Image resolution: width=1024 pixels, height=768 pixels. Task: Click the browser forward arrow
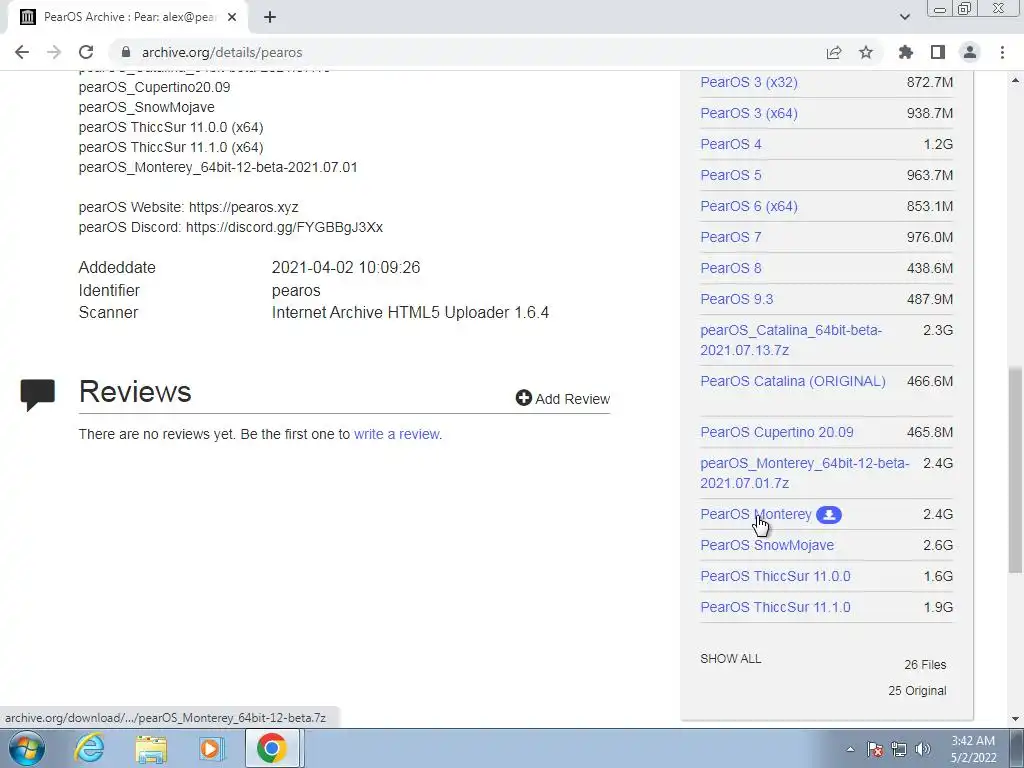tap(54, 52)
